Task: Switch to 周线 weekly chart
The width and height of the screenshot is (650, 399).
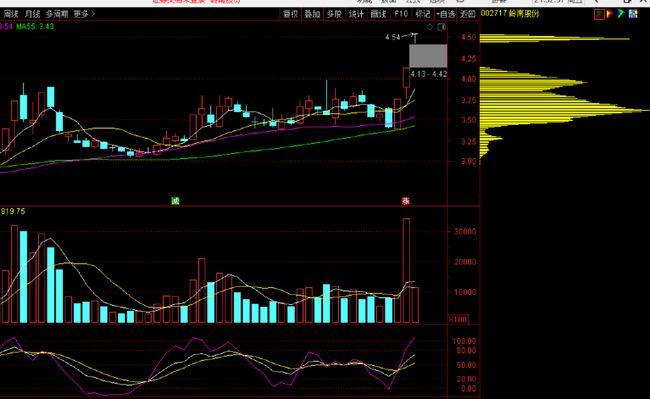Action: pos(11,14)
